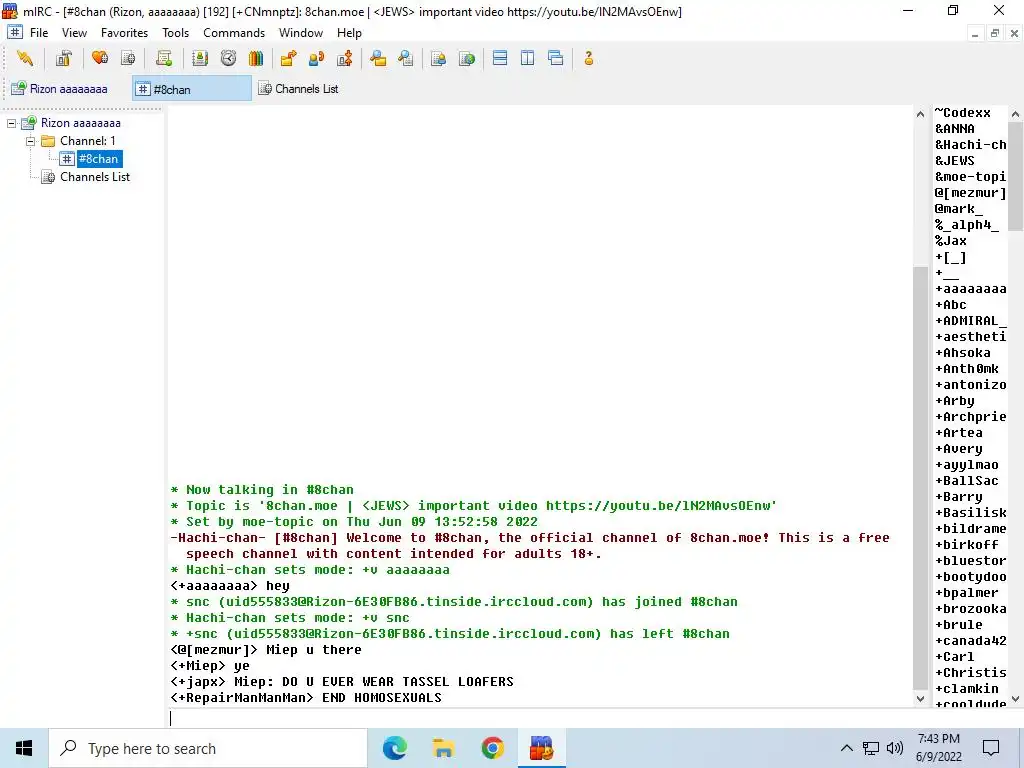The height and width of the screenshot is (768, 1024).
Task: Open the Commands menu
Action: click(234, 33)
